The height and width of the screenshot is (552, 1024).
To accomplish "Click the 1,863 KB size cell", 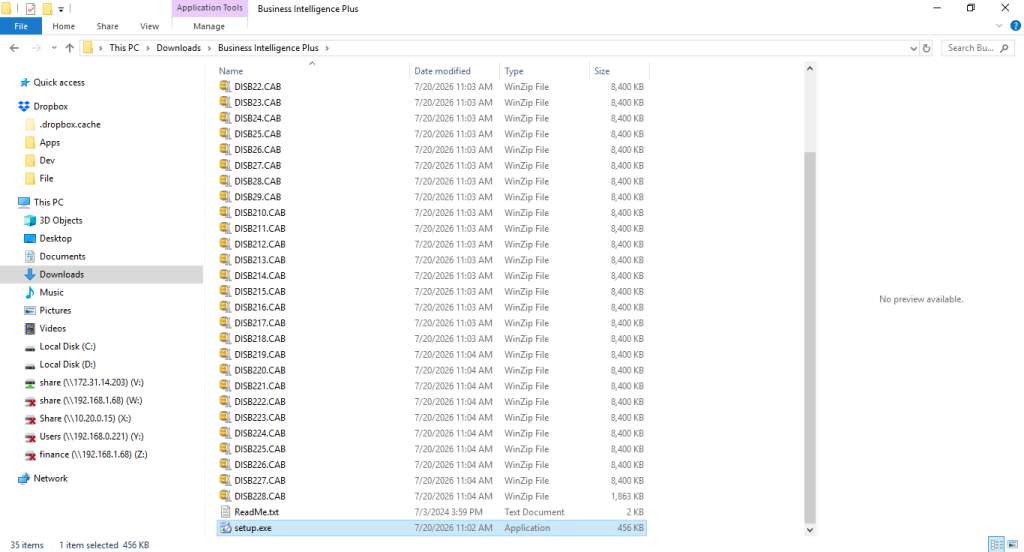I will [627, 496].
